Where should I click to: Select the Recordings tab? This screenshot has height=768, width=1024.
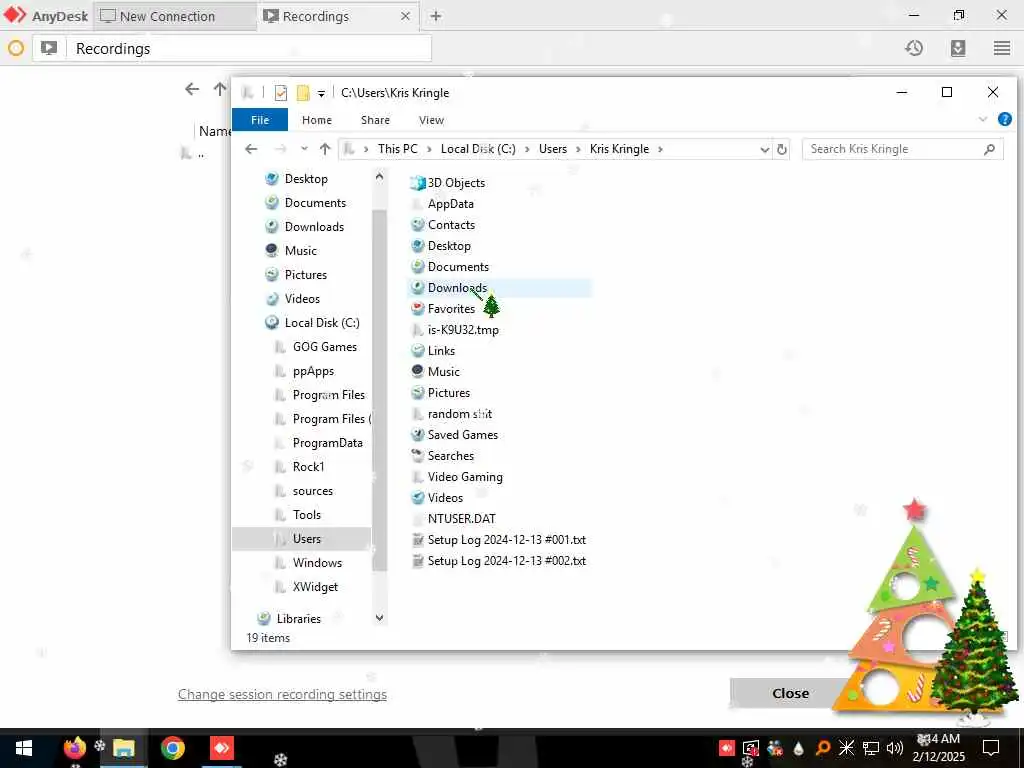click(x=315, y=16)
